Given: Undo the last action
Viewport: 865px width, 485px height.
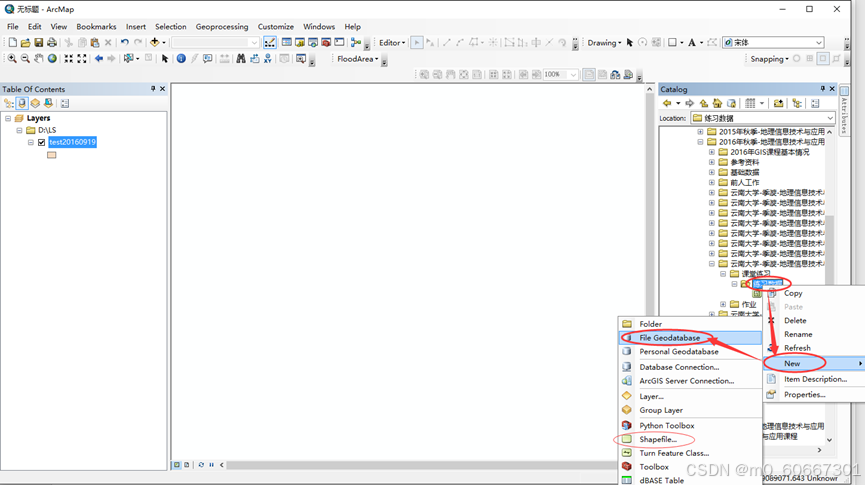Looking at the screenshot, I should 125,42.
